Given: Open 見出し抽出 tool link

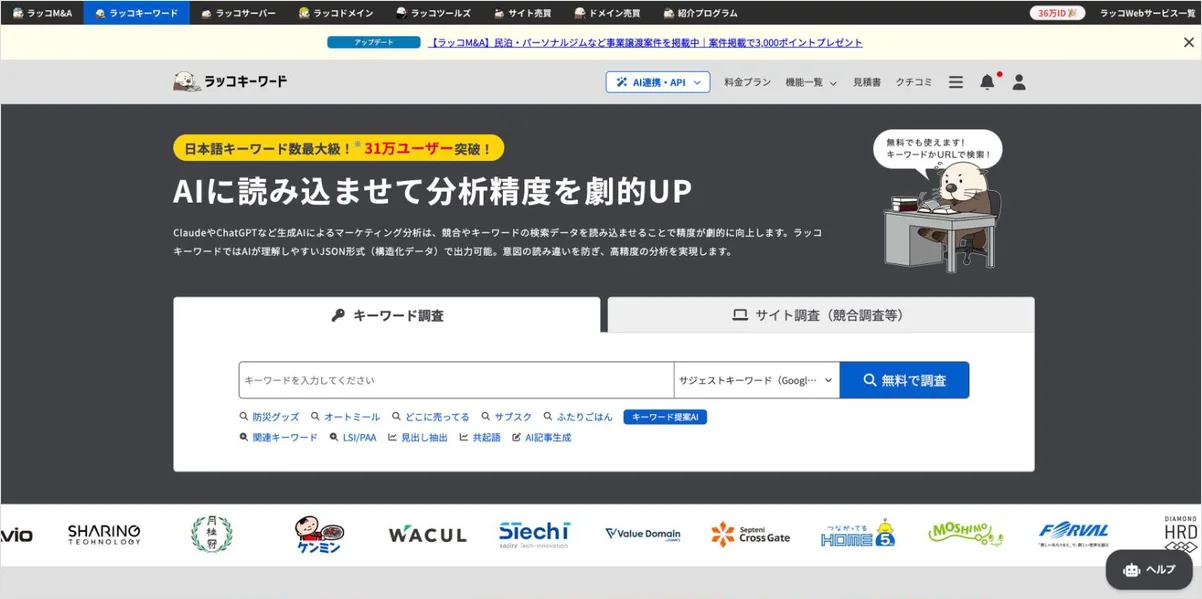Looking at the screenshot, I should click(x=418, y=438).
